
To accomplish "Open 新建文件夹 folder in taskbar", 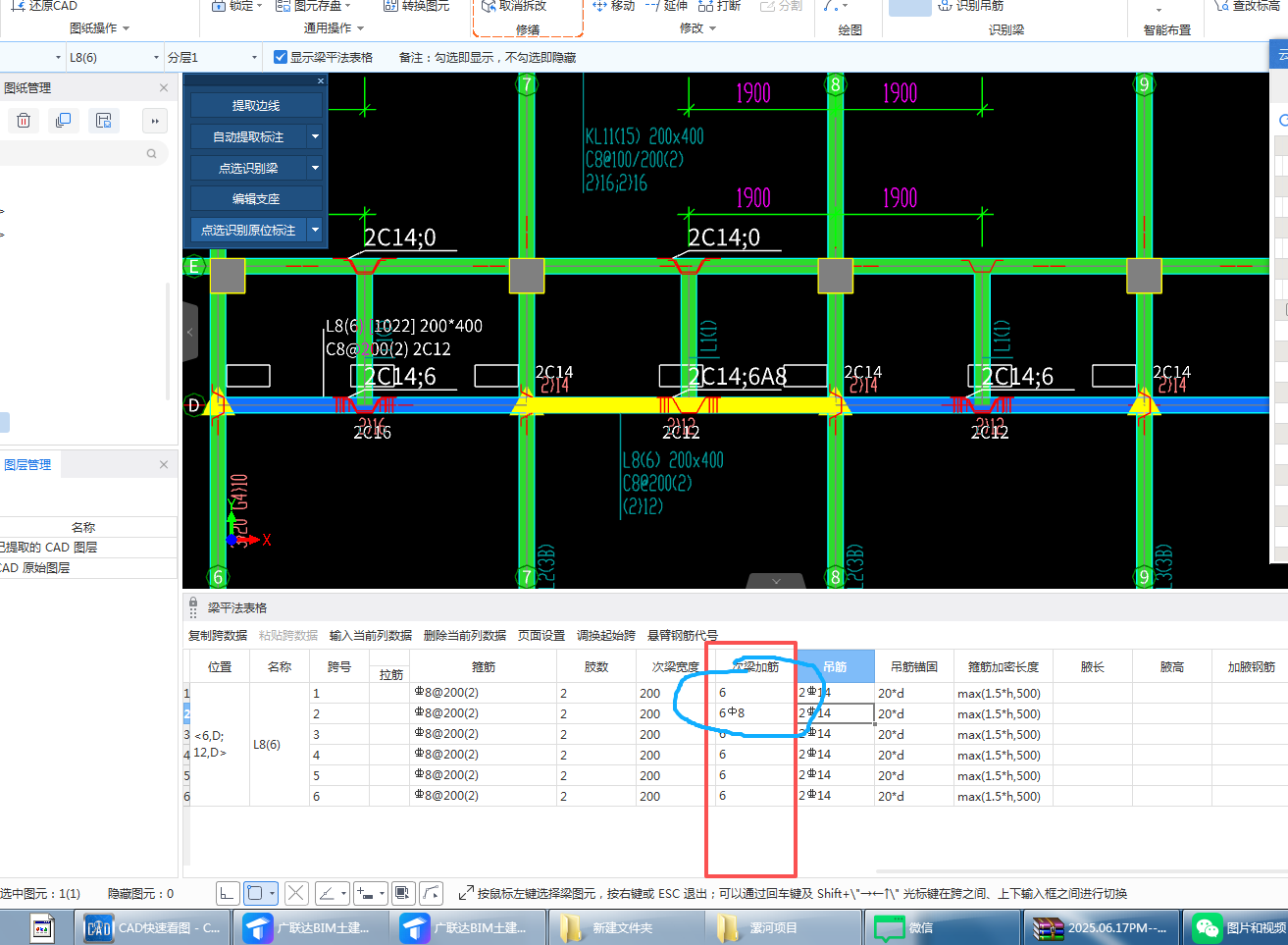I will (x=626, y=927).
